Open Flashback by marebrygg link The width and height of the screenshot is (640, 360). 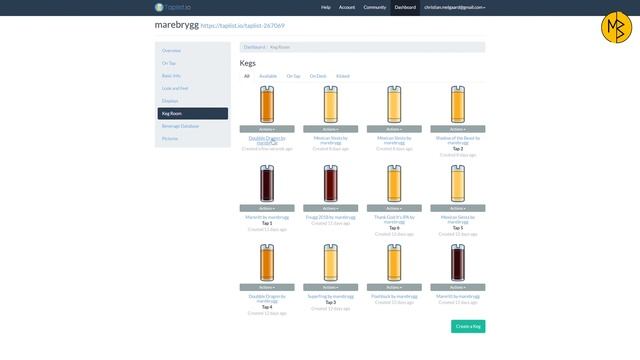394,296
